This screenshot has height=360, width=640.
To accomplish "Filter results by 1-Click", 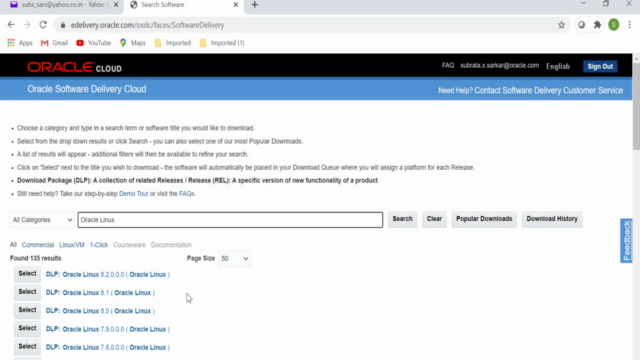I will coord(99,245).
